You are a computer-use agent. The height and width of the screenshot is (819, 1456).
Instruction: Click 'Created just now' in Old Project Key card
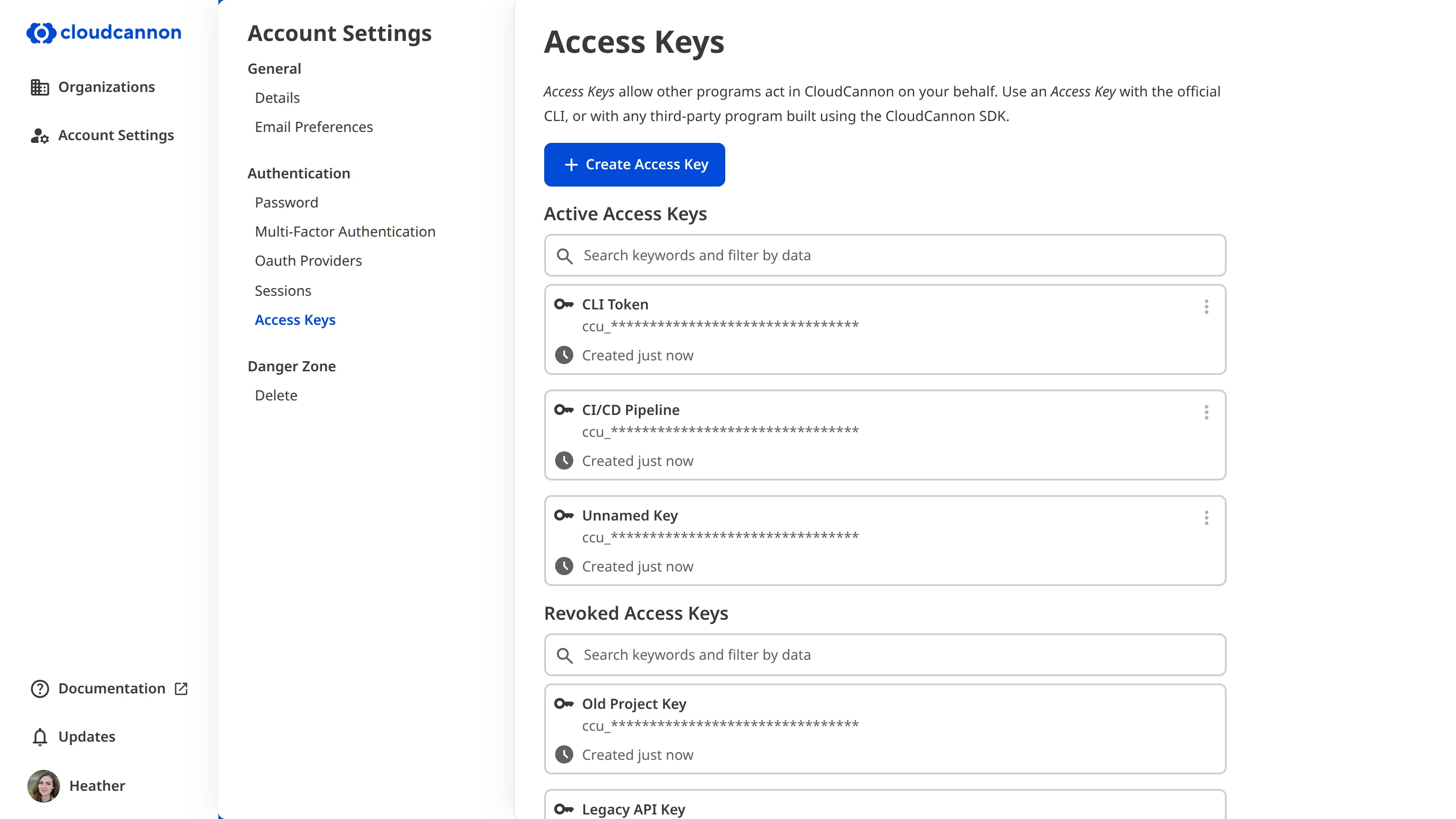(637, 755)
